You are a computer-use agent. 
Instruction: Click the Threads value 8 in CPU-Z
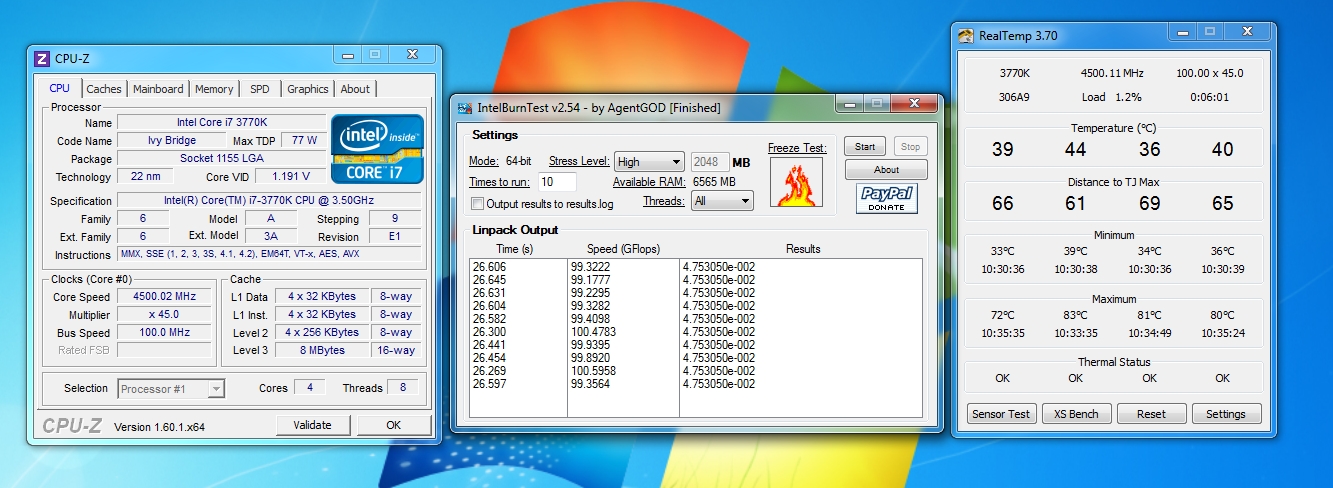point(403,388)
